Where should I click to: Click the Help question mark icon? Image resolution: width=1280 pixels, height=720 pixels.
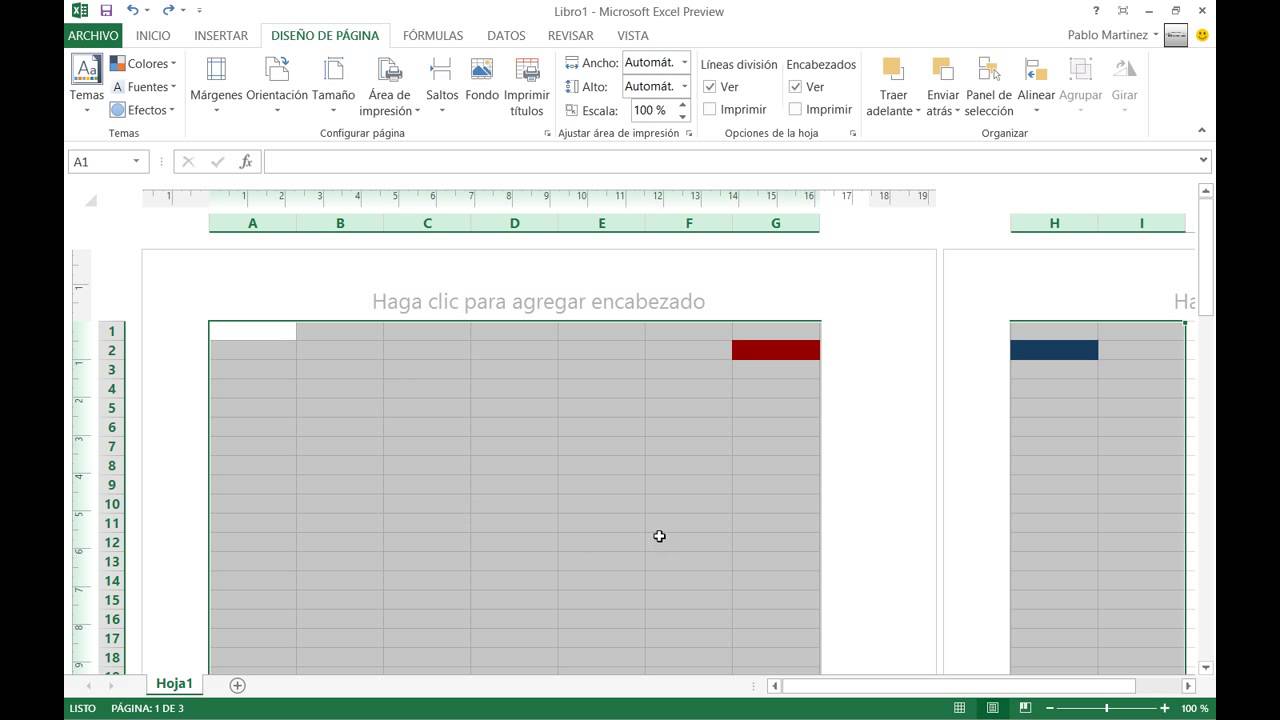coord(1096,11)
